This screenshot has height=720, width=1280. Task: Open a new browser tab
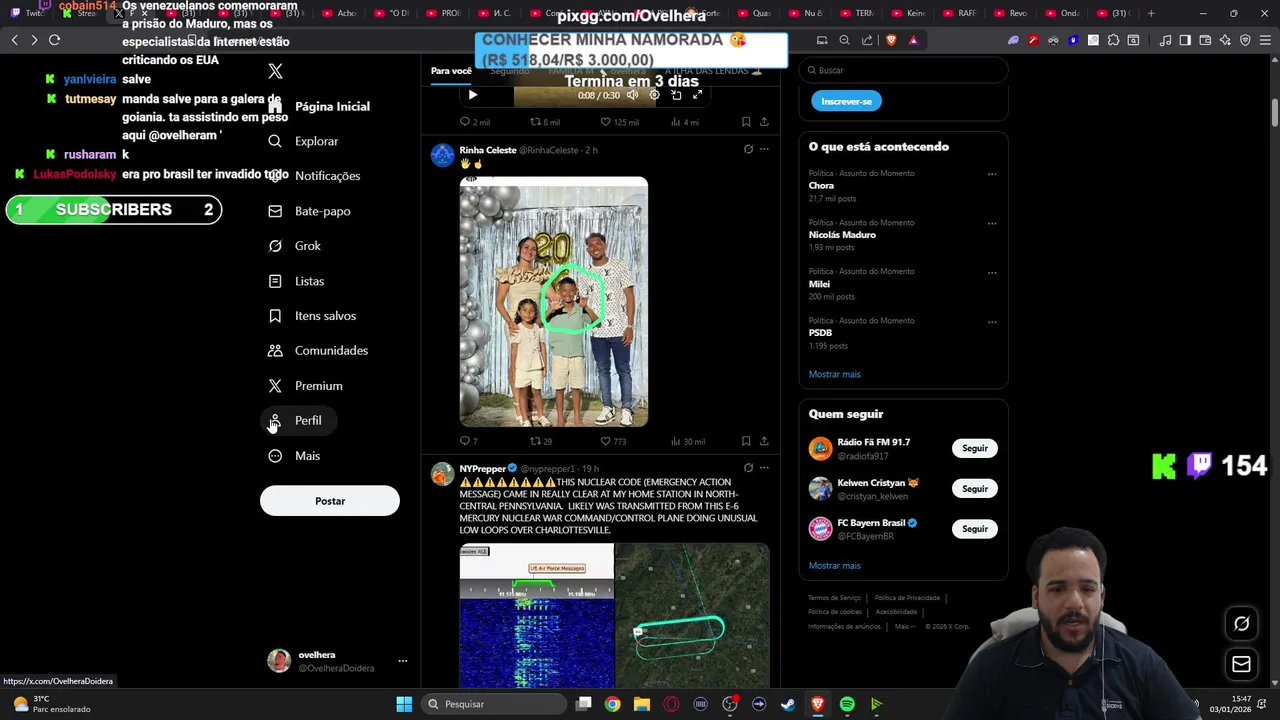[1151, 13]
